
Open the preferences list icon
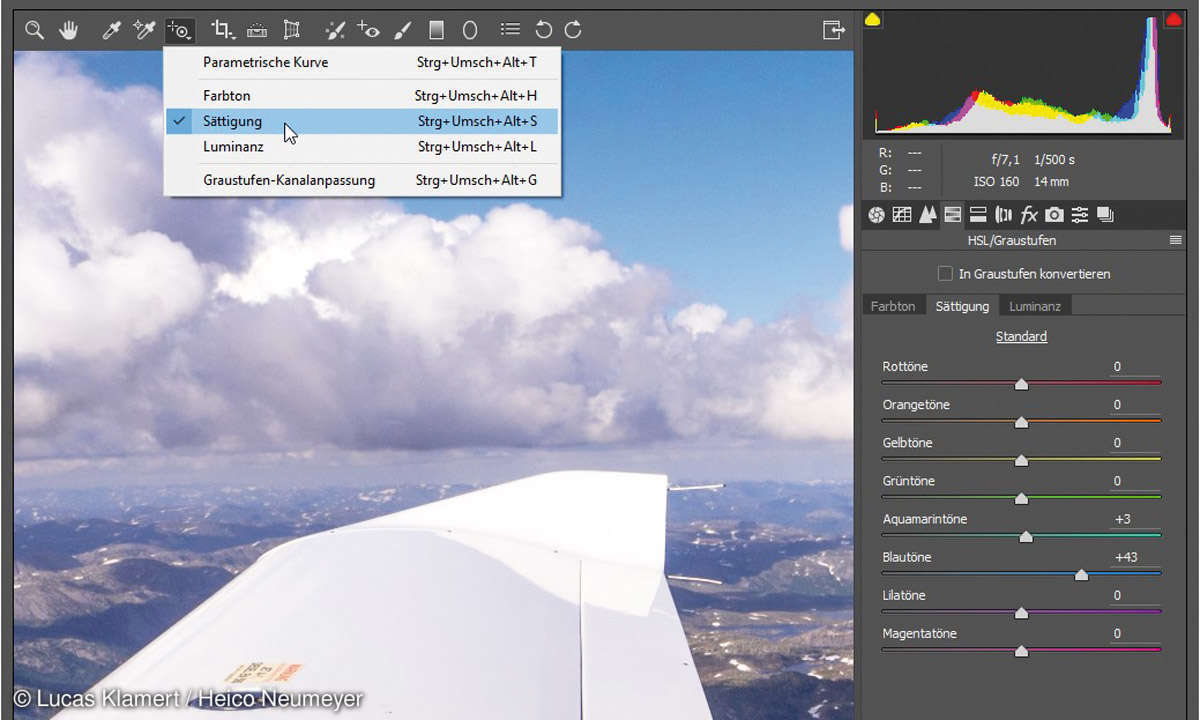coord(511,30)
